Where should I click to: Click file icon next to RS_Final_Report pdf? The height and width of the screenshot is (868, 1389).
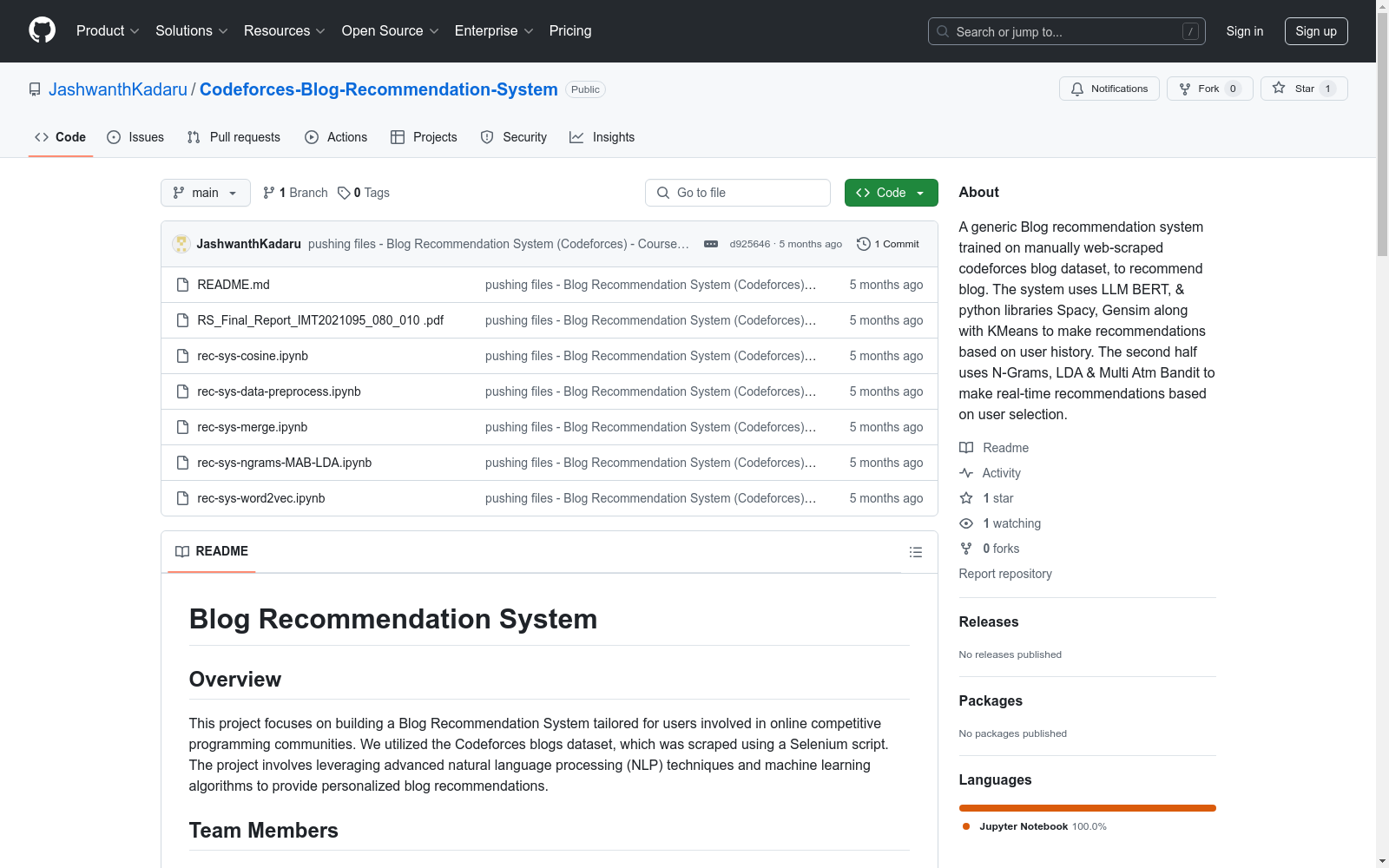coord(182,320)
